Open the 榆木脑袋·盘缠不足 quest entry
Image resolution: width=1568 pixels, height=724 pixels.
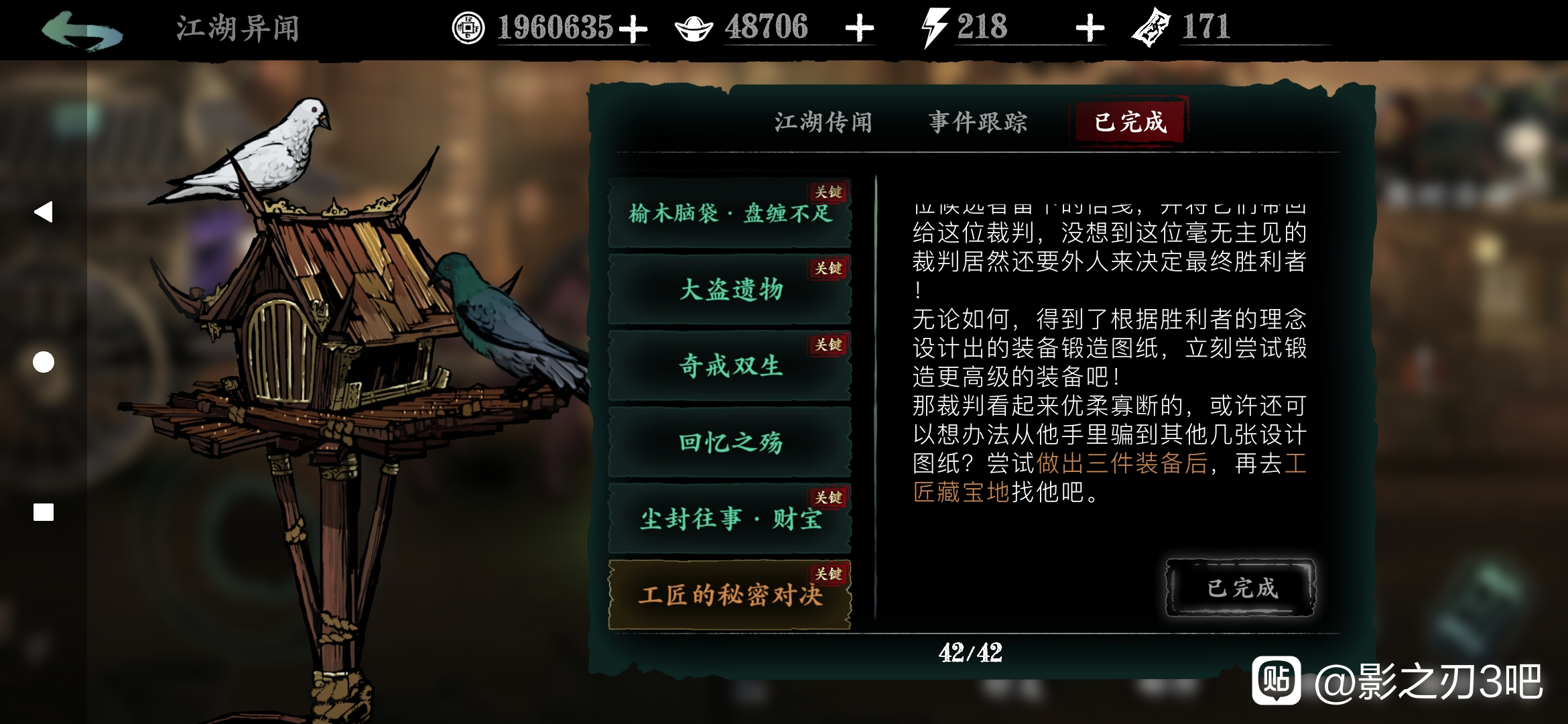click(x=729, y=213)
